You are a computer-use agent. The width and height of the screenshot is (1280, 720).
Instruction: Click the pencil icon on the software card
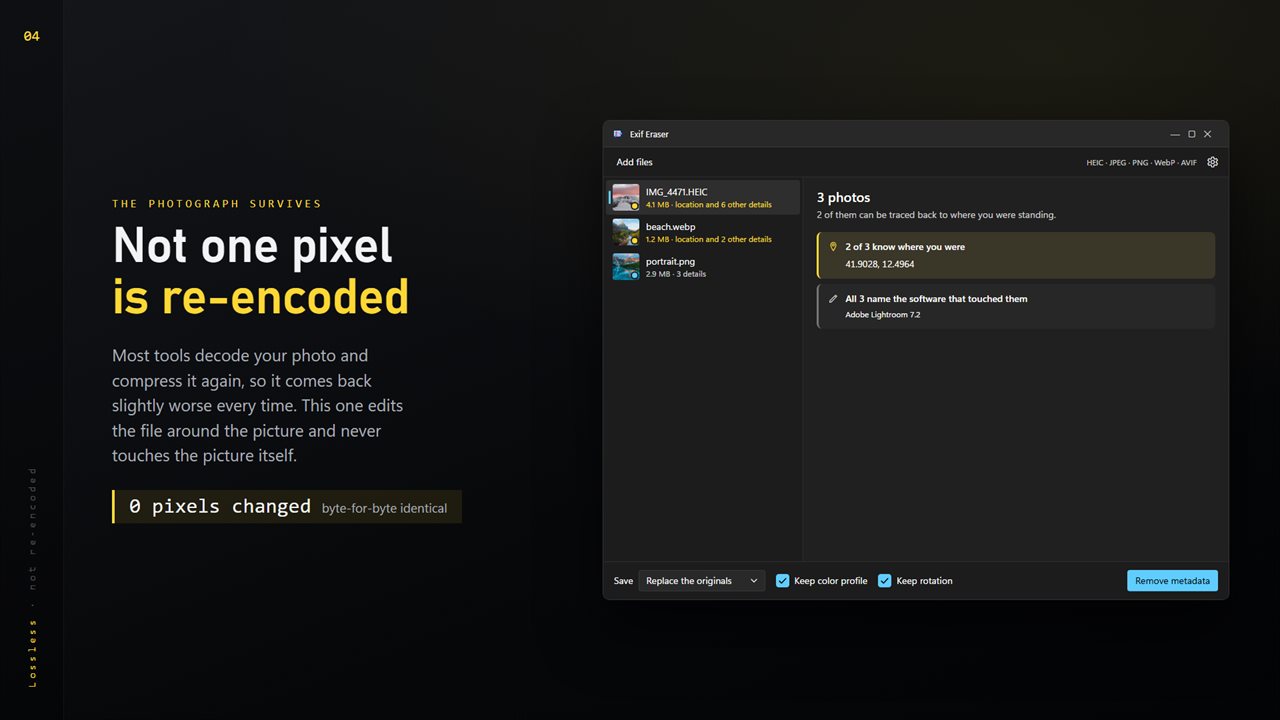coord(833,299)
